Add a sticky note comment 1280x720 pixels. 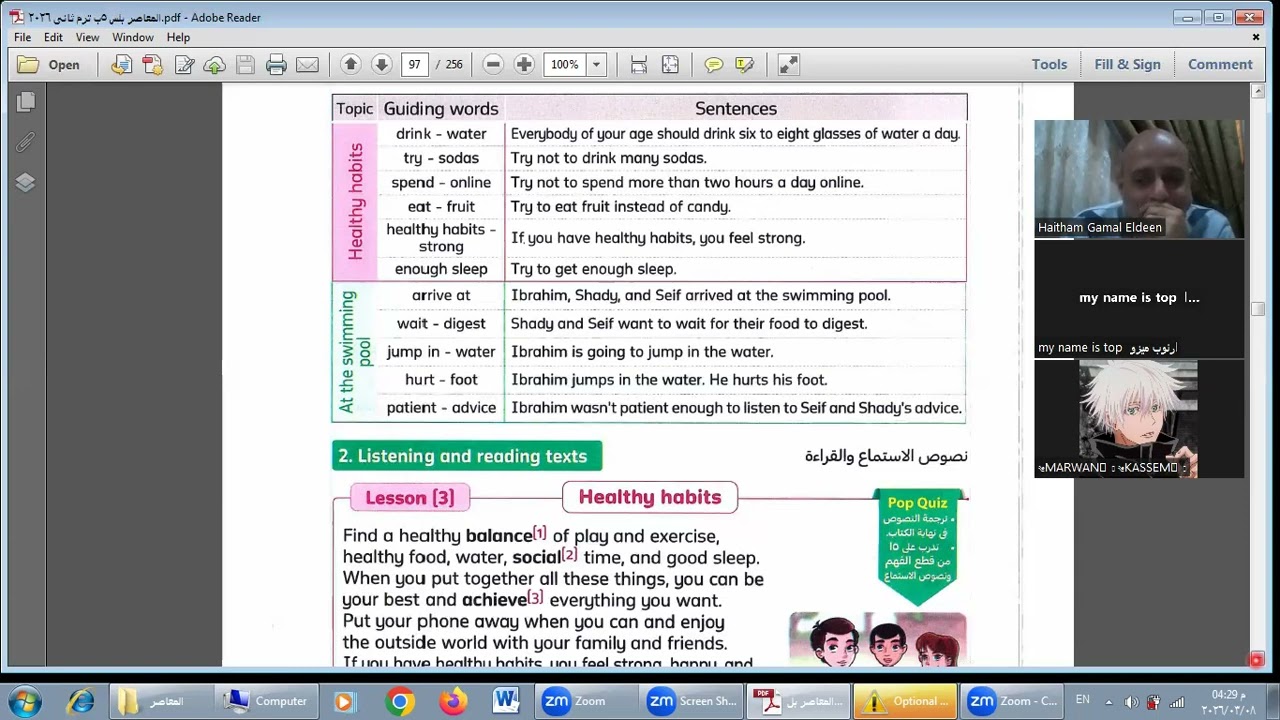click(713, 64)
